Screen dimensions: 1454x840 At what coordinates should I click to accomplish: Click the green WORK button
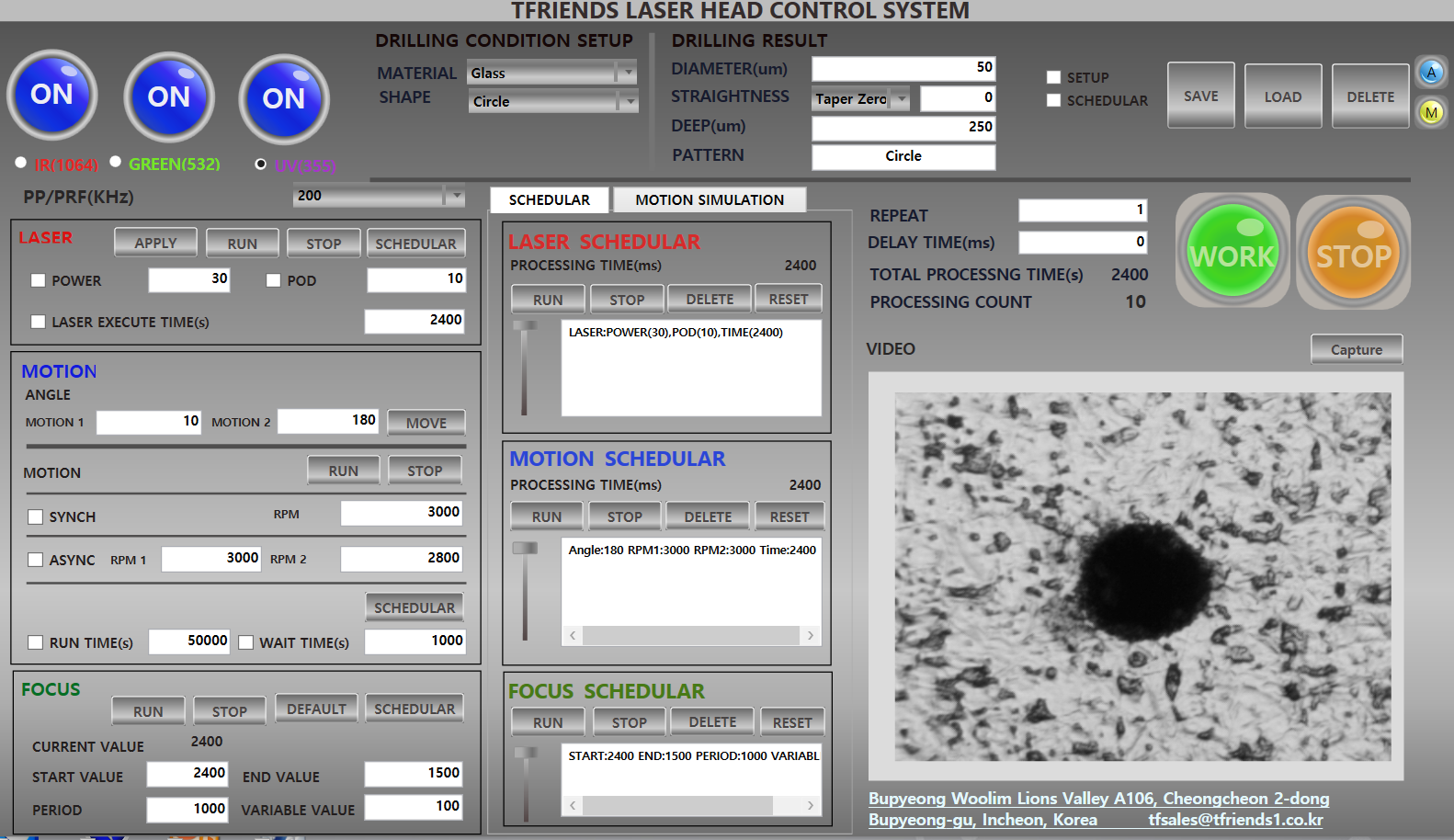1232,251
